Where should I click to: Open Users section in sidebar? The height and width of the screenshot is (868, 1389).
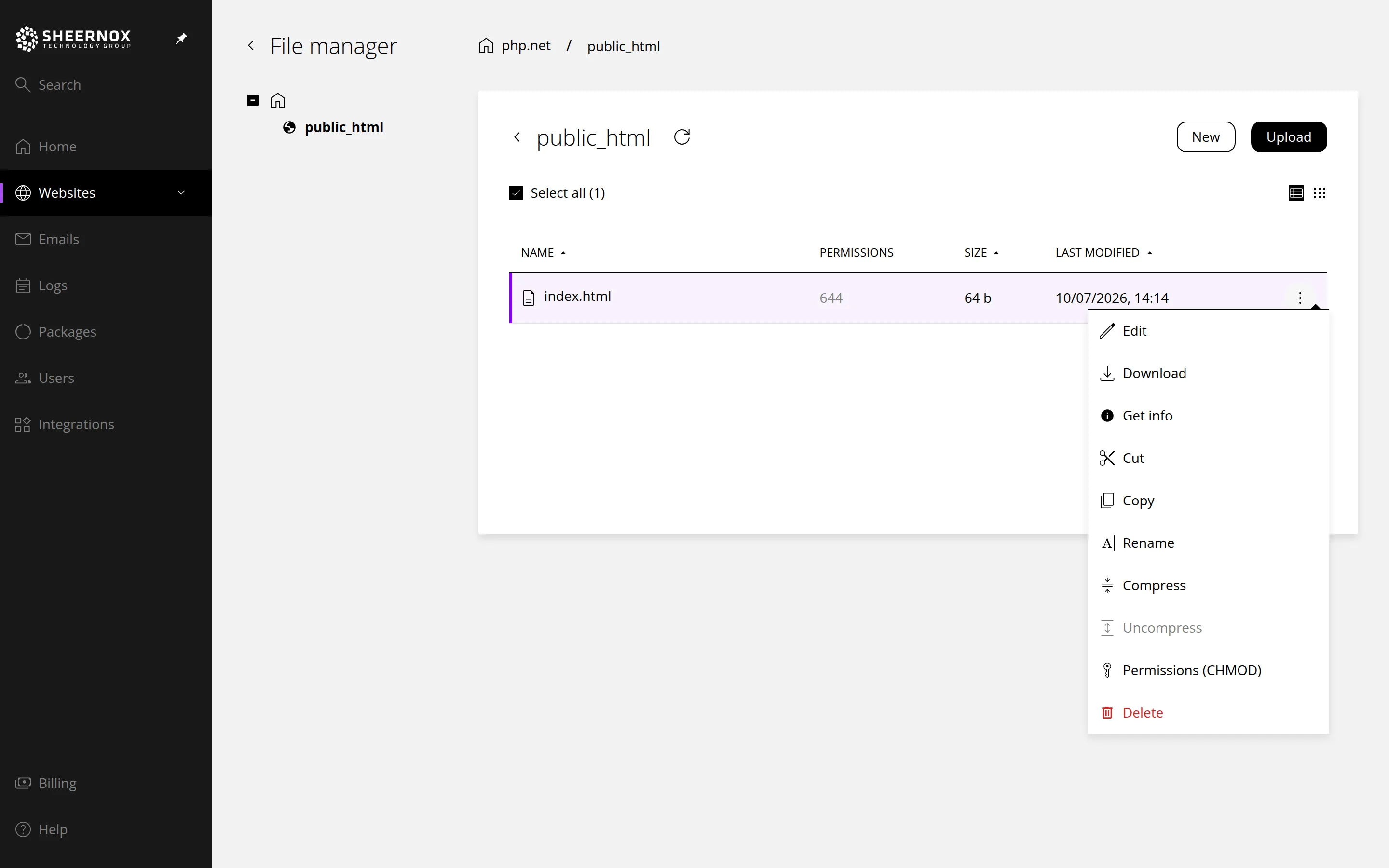(x=106, y=378)
